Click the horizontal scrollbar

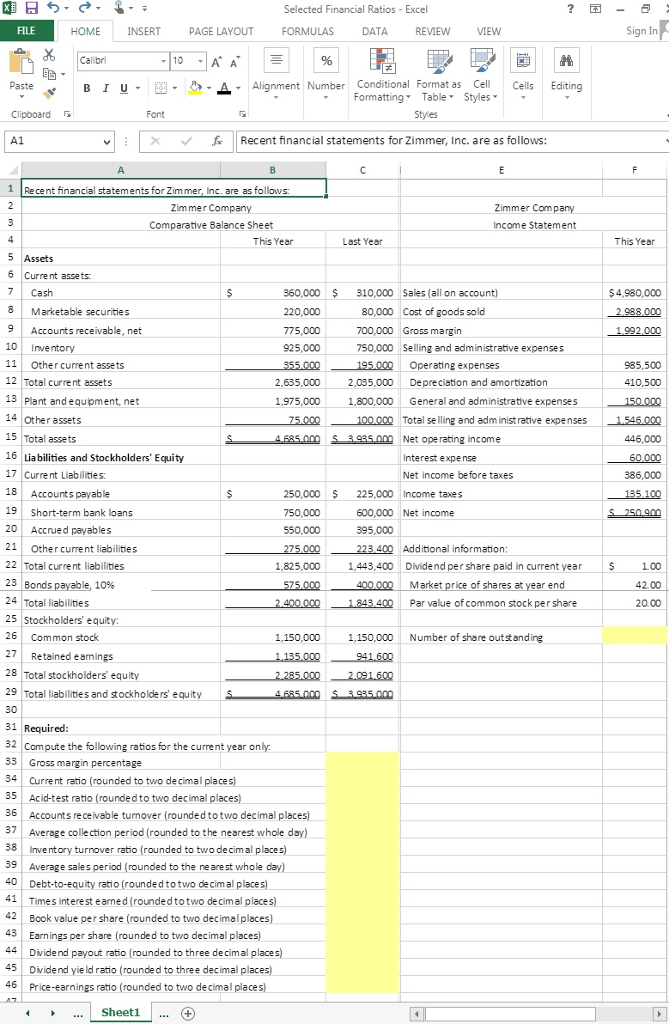coord(510,1014)
